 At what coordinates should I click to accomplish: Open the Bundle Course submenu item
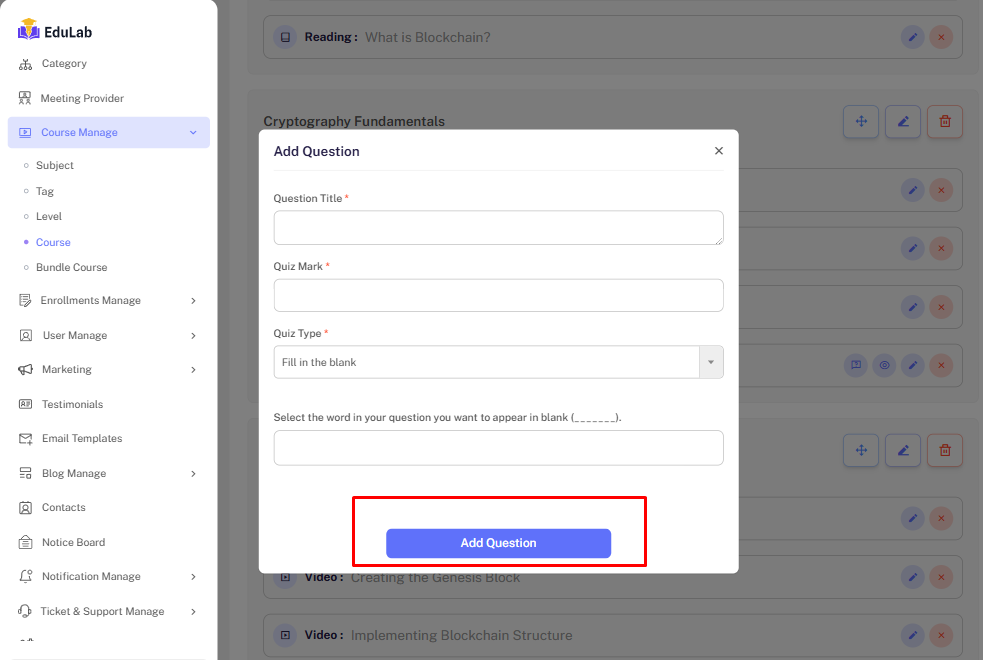point(71,268)
